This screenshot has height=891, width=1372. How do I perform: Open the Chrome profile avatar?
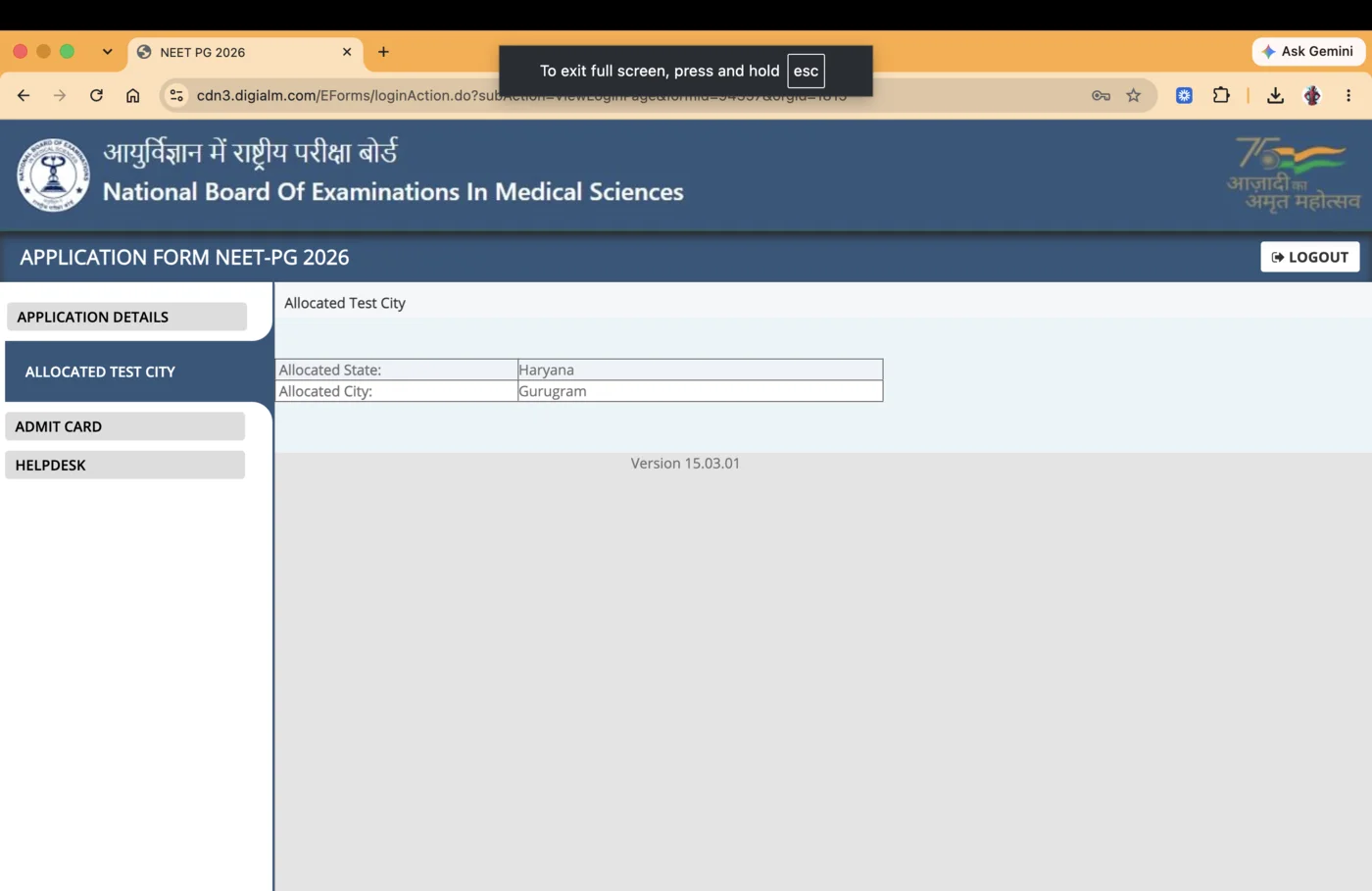pos(1312,95)
